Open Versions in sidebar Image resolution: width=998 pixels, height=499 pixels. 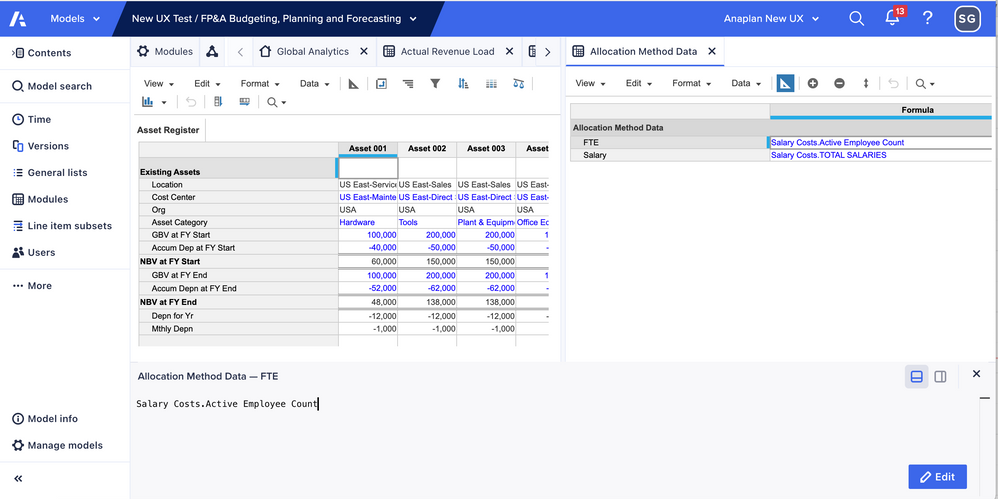41,146
